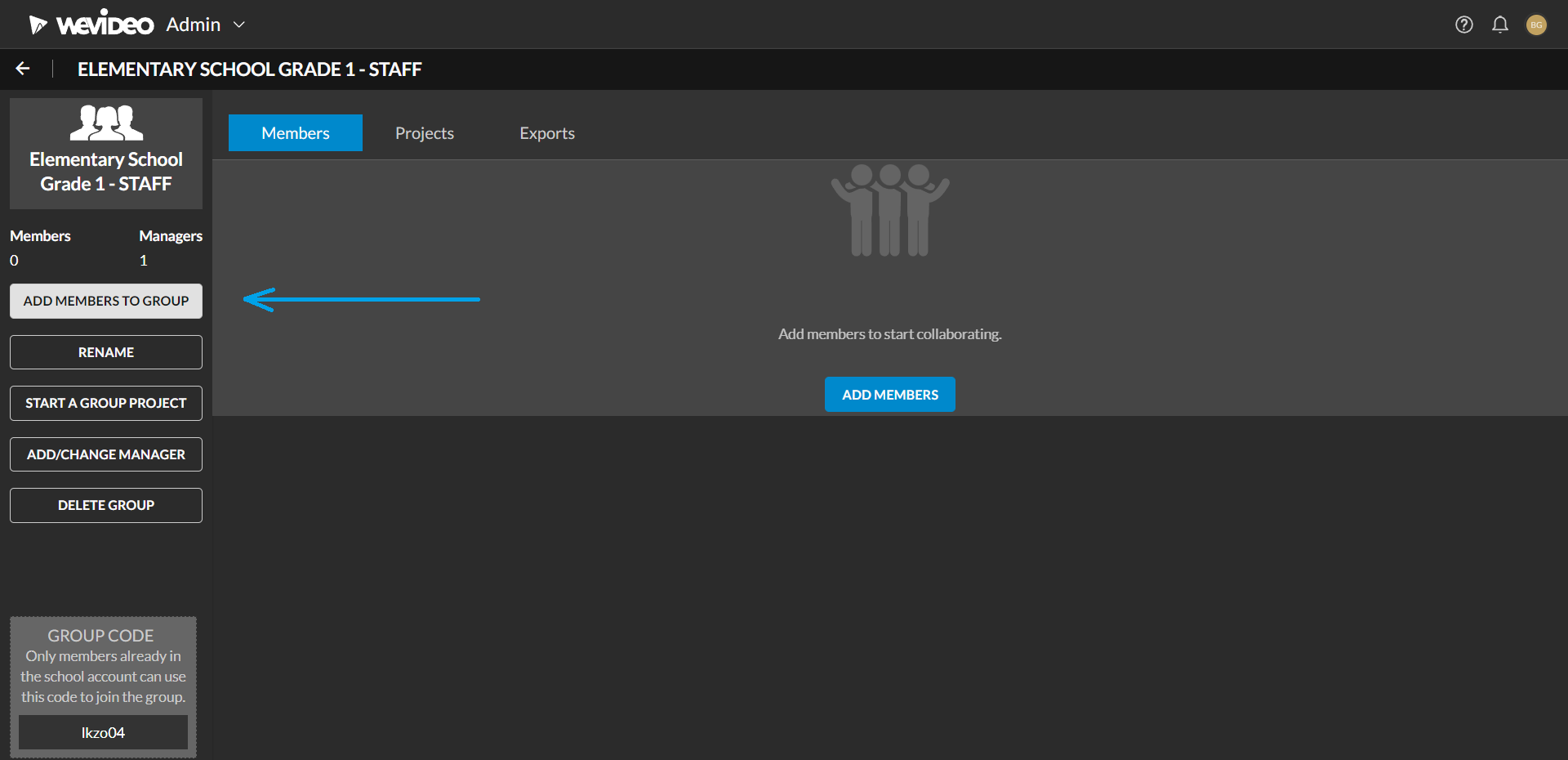Open the Admin workspace dropdown
This screenshot has height=760, width=1568.
pos(193,24)
